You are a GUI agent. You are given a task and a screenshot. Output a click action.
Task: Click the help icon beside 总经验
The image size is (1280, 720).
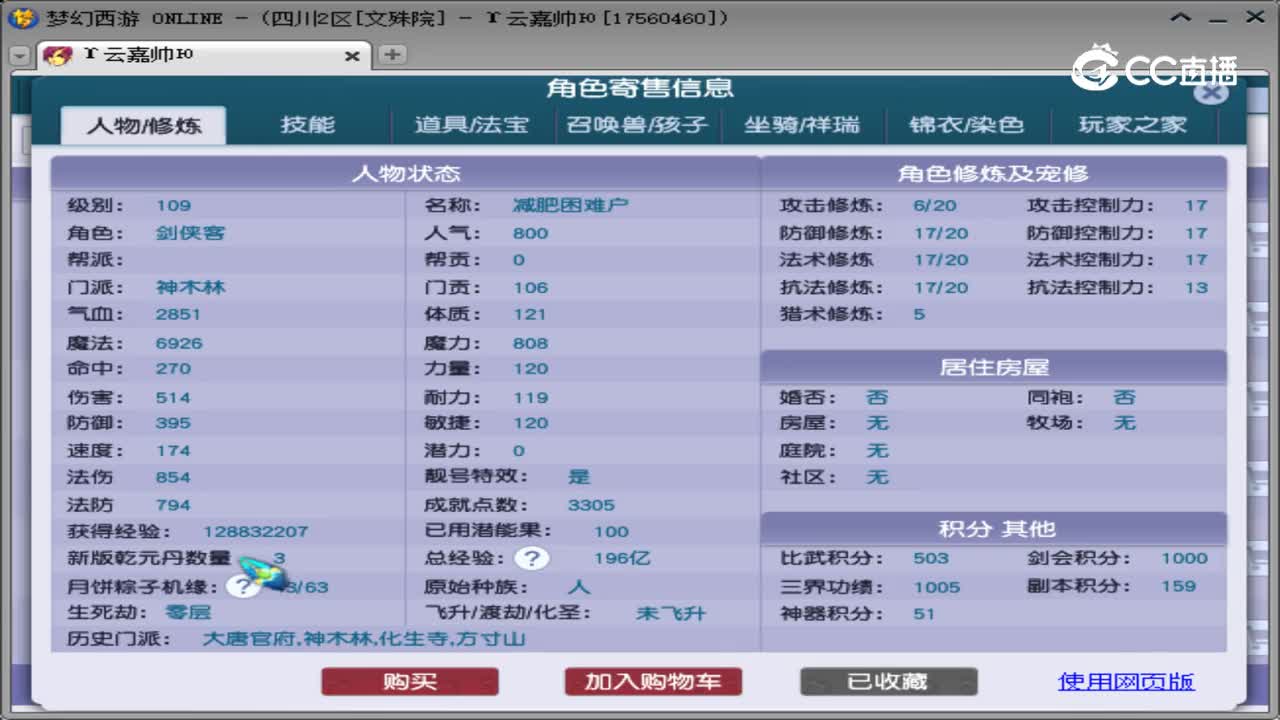pyautogui.click(x=531, y=558)
